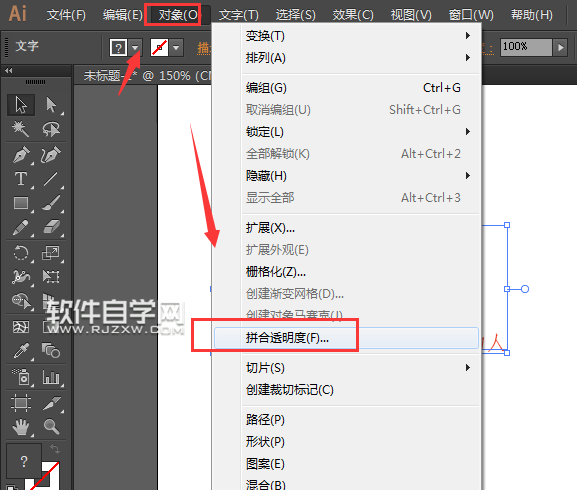577x490 pixels.
Task: Select the Pencil tool
Action: [x=21, y=227]
